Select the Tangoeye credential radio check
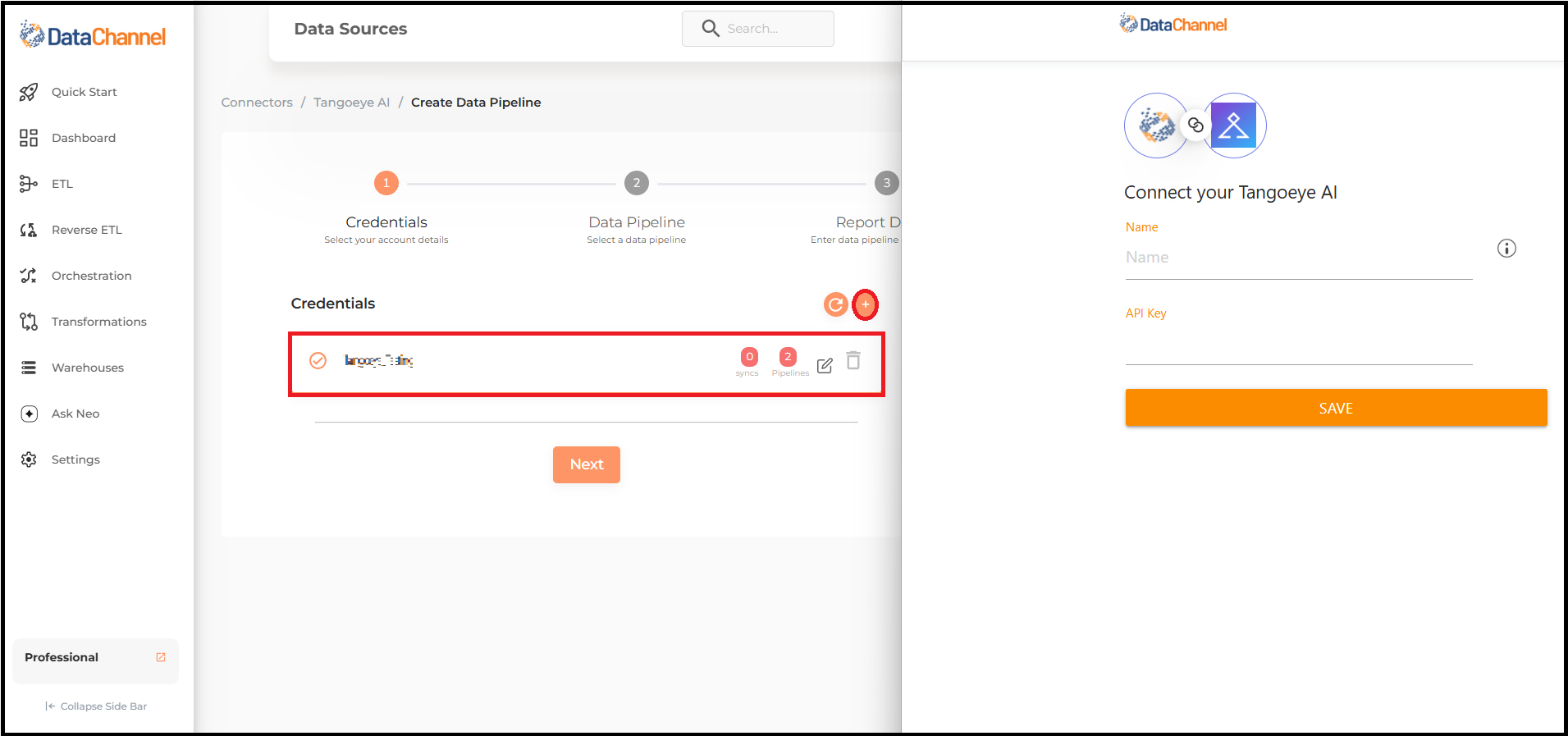1568x736 pixels. tap(318, 360)
